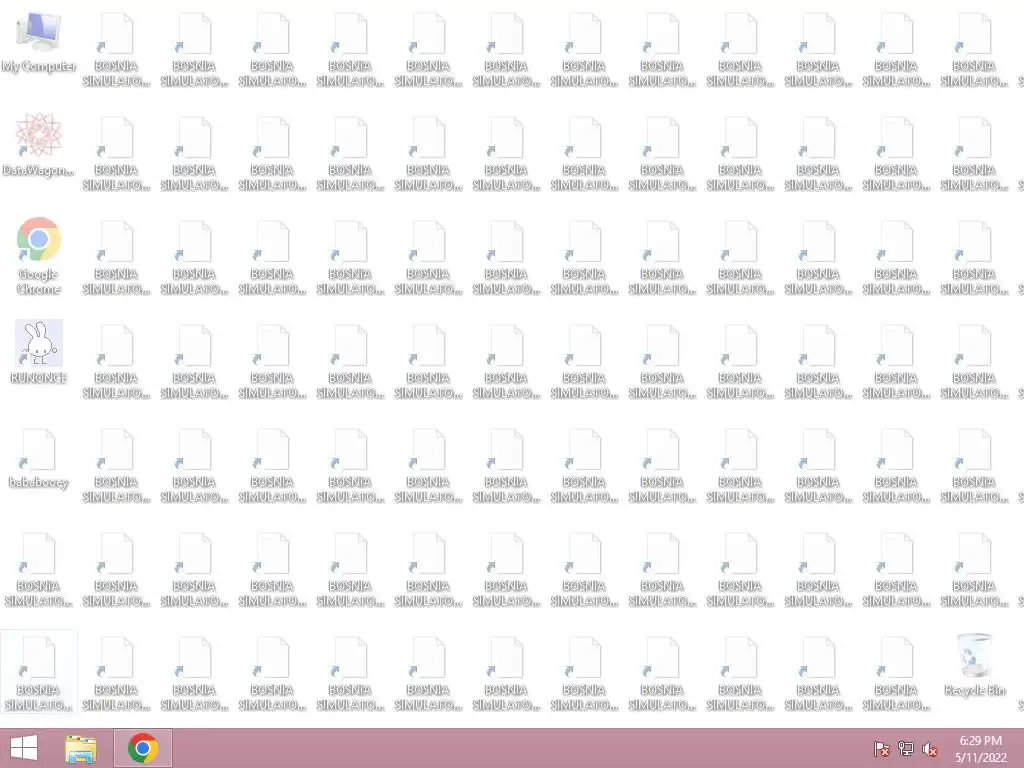1024x768 pixels.
Task: Open the My Computer desktop icon
Action: (x=39, y=42)
